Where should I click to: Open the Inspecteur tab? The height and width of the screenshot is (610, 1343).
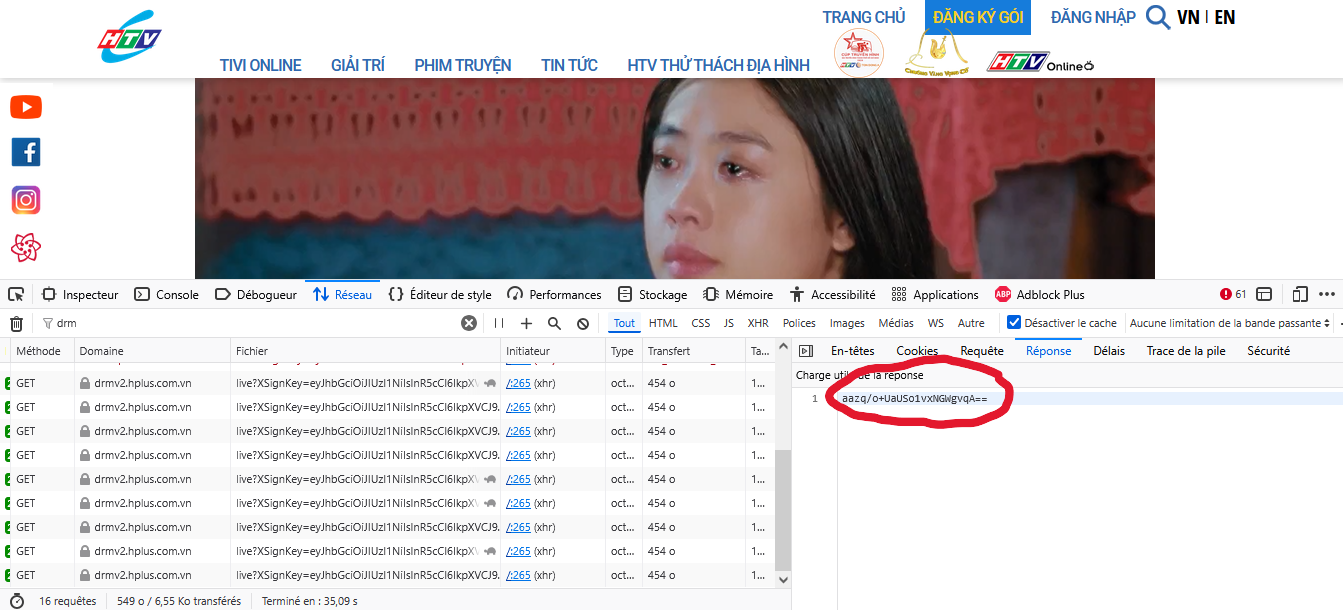point(80,294)
